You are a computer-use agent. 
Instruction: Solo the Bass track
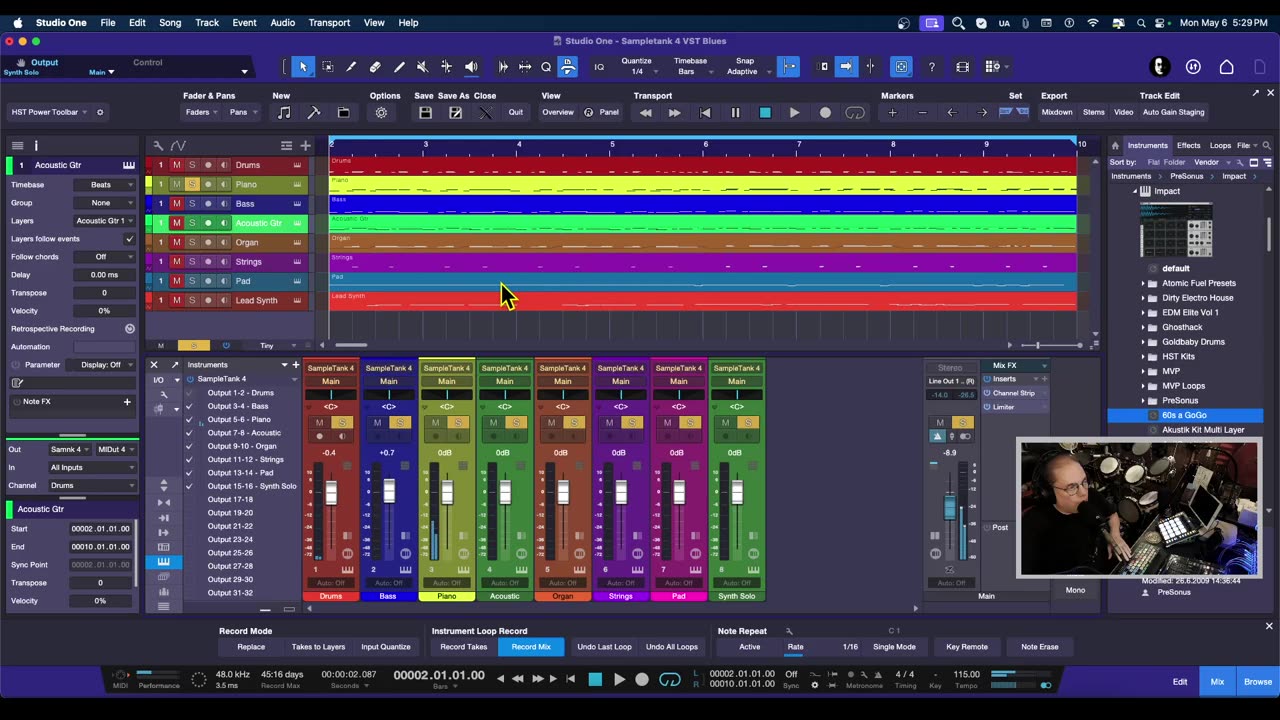pos(192,204)
